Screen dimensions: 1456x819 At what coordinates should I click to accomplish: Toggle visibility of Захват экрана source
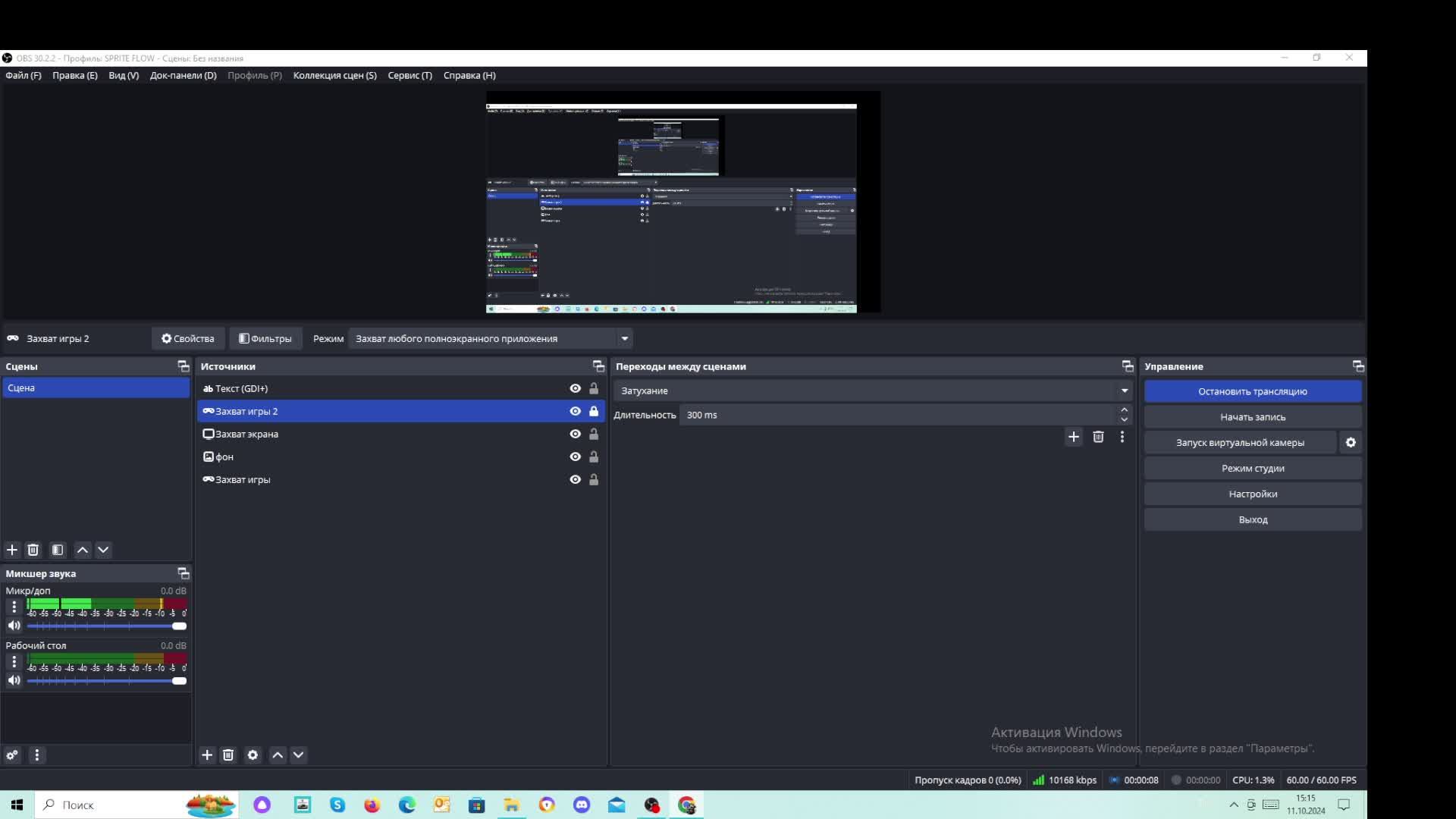click(575, 434)
